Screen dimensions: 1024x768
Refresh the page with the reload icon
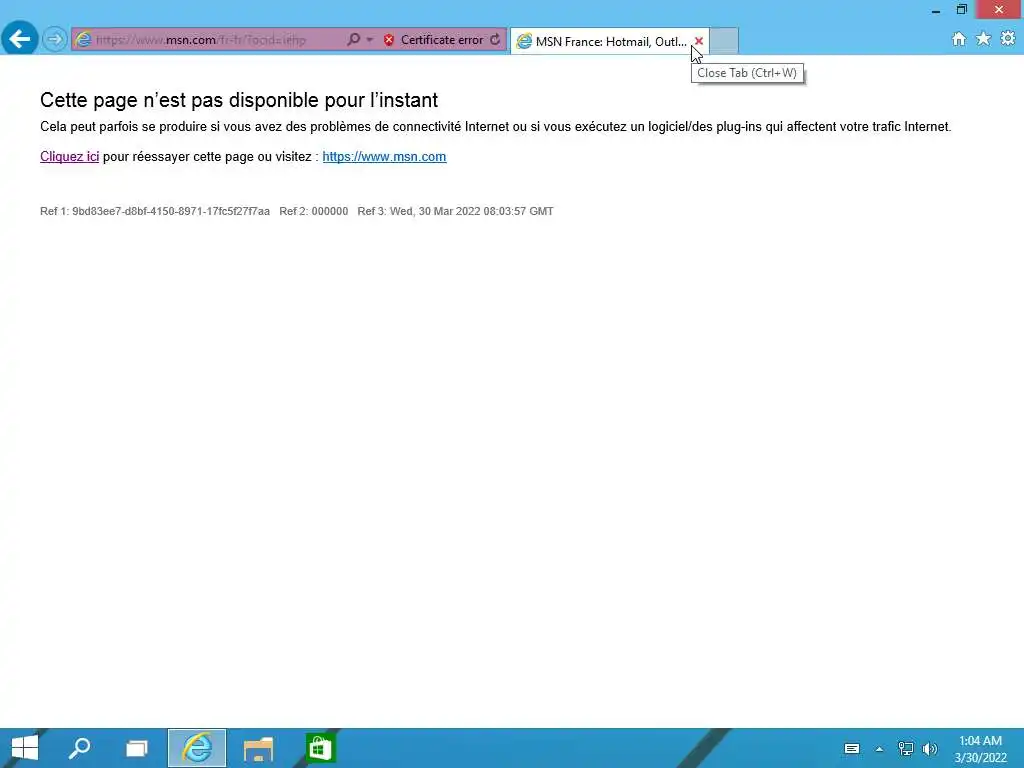point(495,40)
